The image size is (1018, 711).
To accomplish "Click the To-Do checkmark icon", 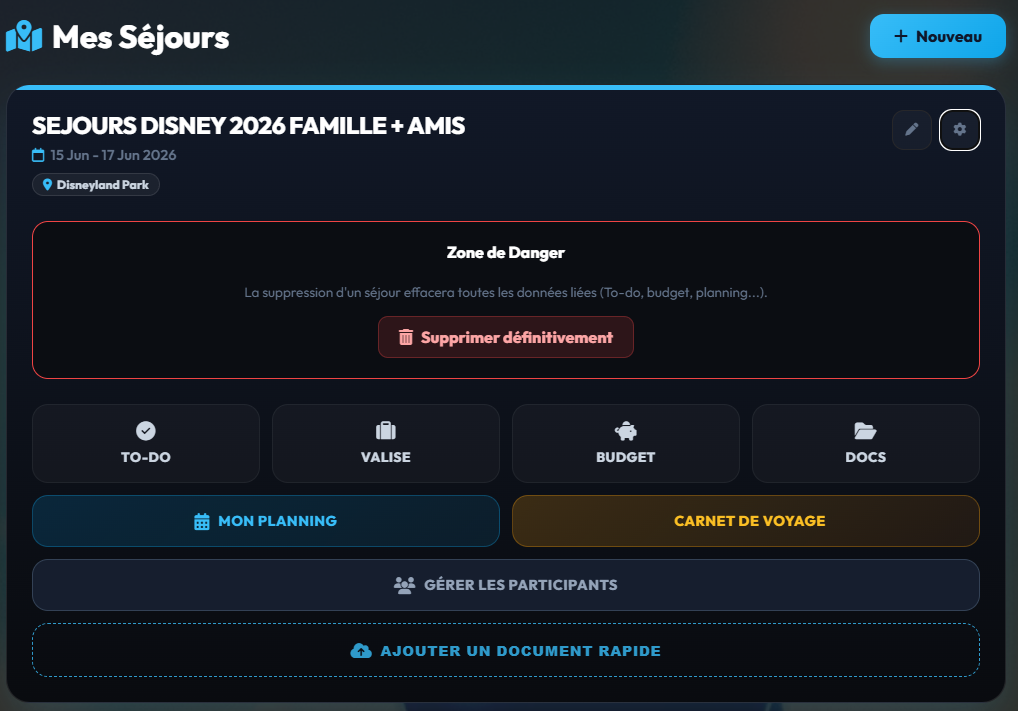I will (x=146, y=431).
